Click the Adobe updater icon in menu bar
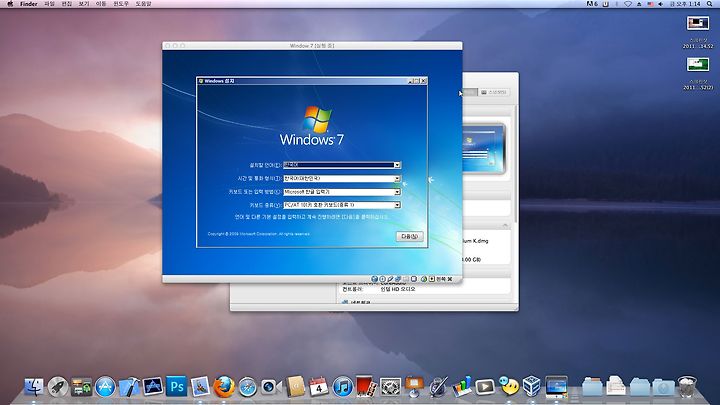The height and width of the screenshot is (405, 720). coord(592,4)
